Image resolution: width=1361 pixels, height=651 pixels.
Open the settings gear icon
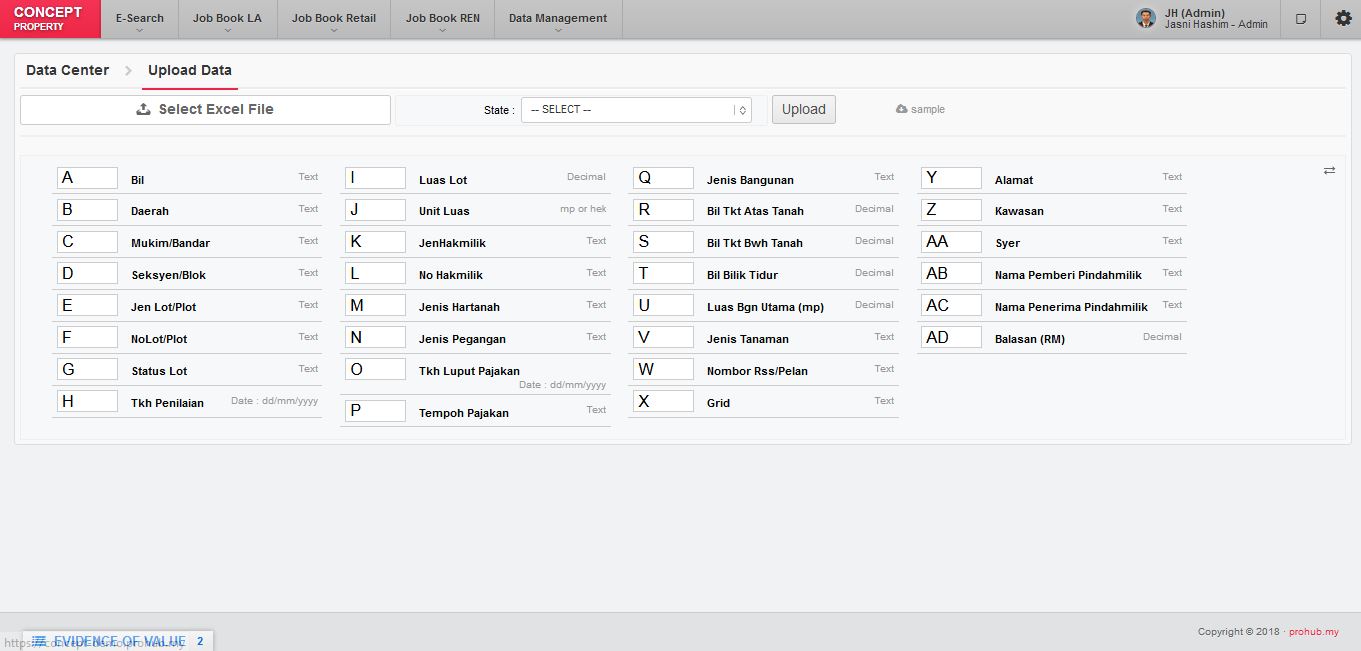[x=1343, y=19]
